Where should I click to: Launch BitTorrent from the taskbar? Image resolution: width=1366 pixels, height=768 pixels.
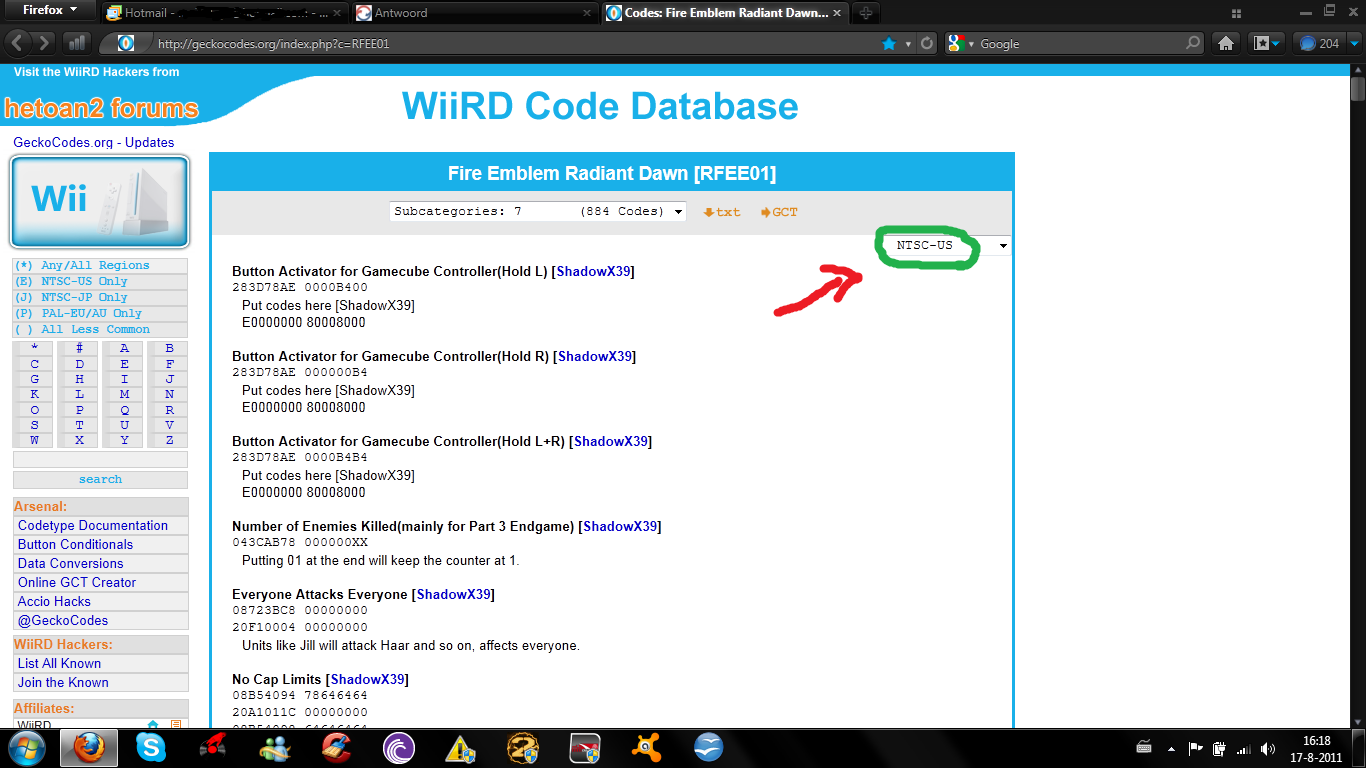click(398, 747)
